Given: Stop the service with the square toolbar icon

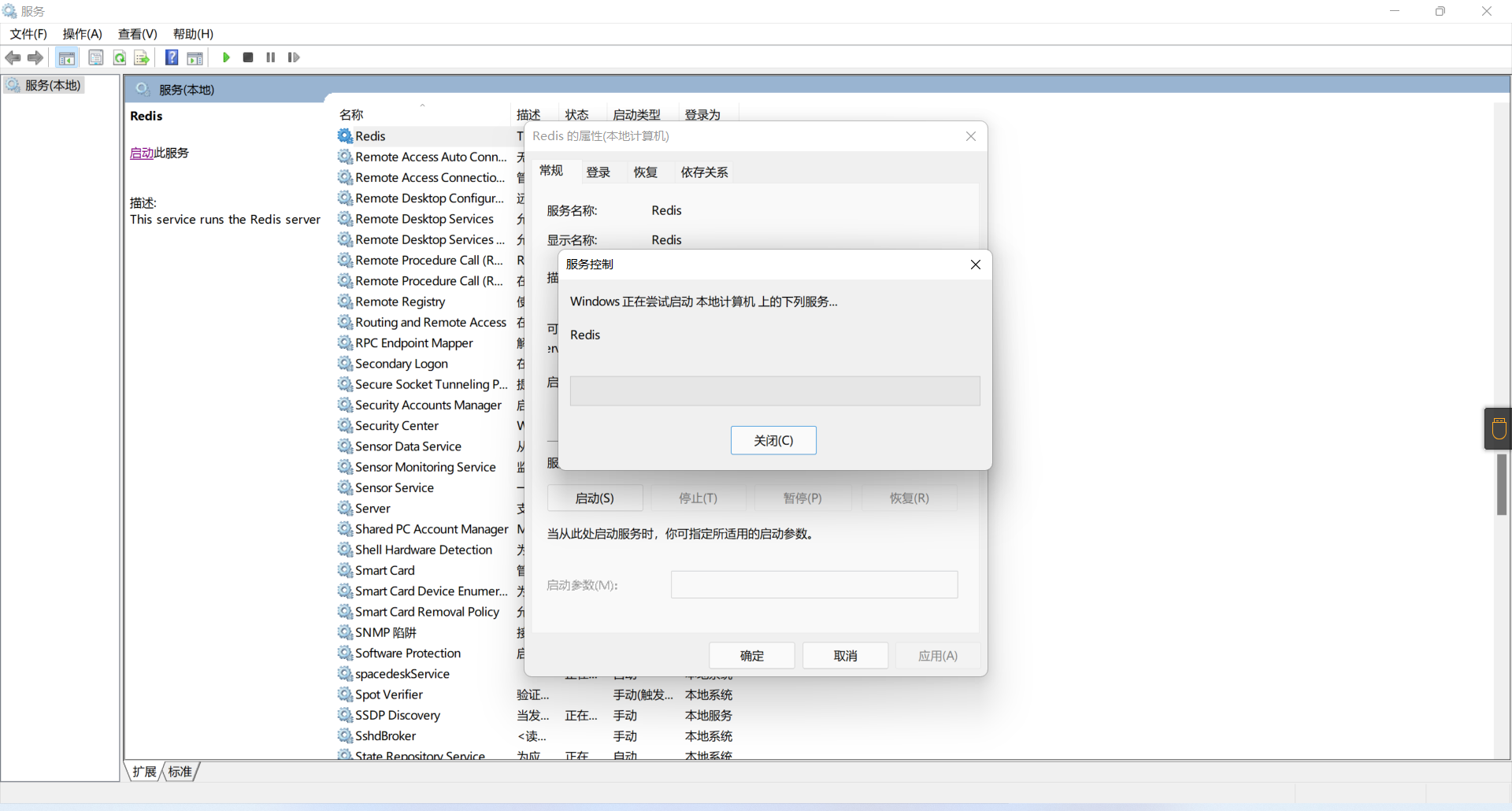Looking at the screenshot, I should pyautogui.click(x=248, y=57).
